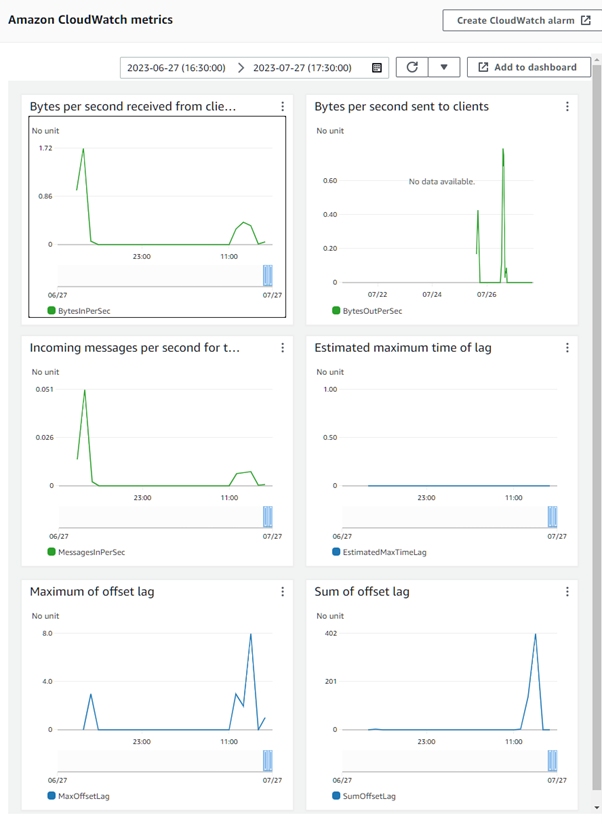602x824 pixels.
Task: Open options menu for Bytes per second sent widget
Action: [567, 107]
